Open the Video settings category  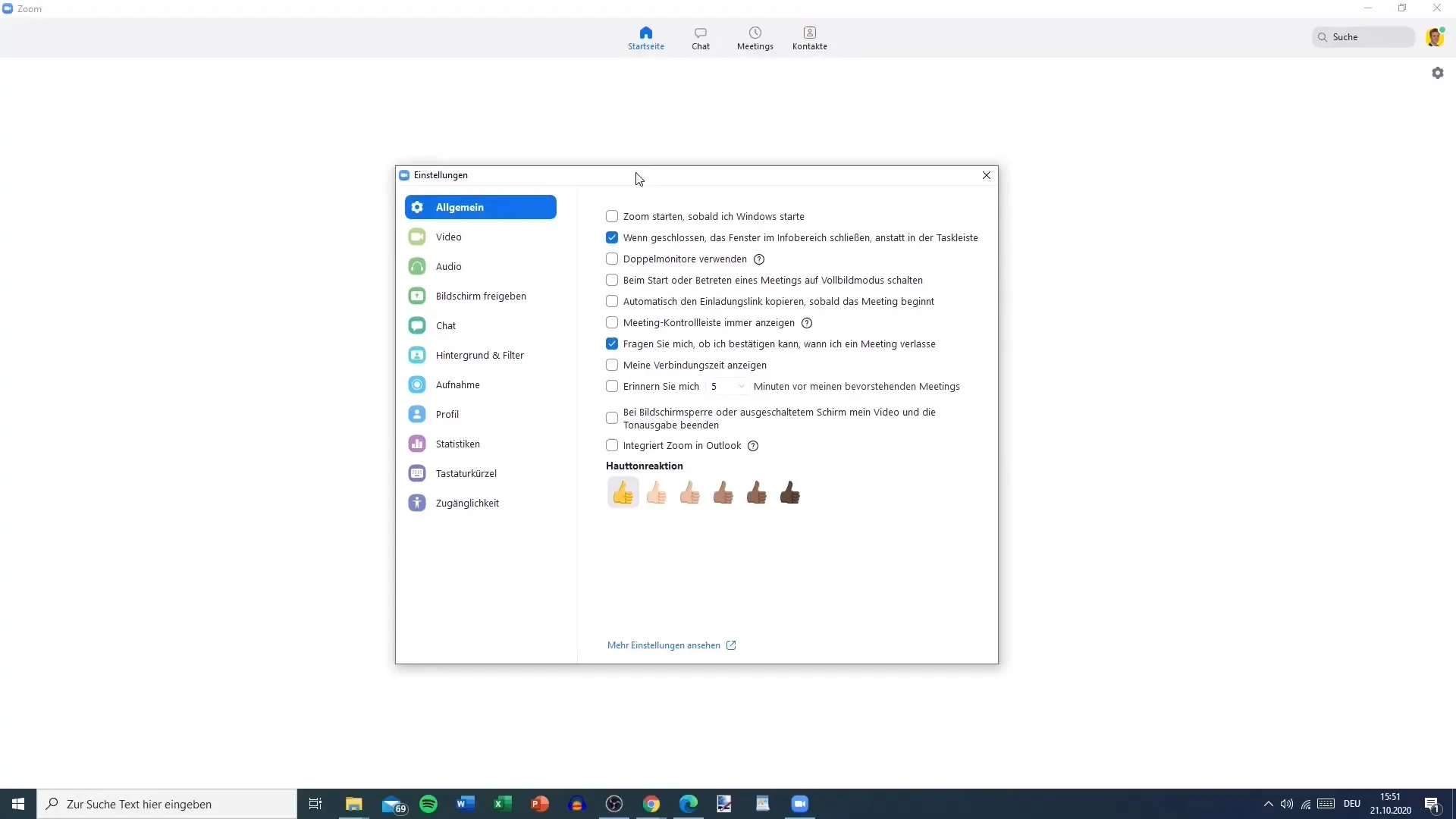tap(480, 237)
